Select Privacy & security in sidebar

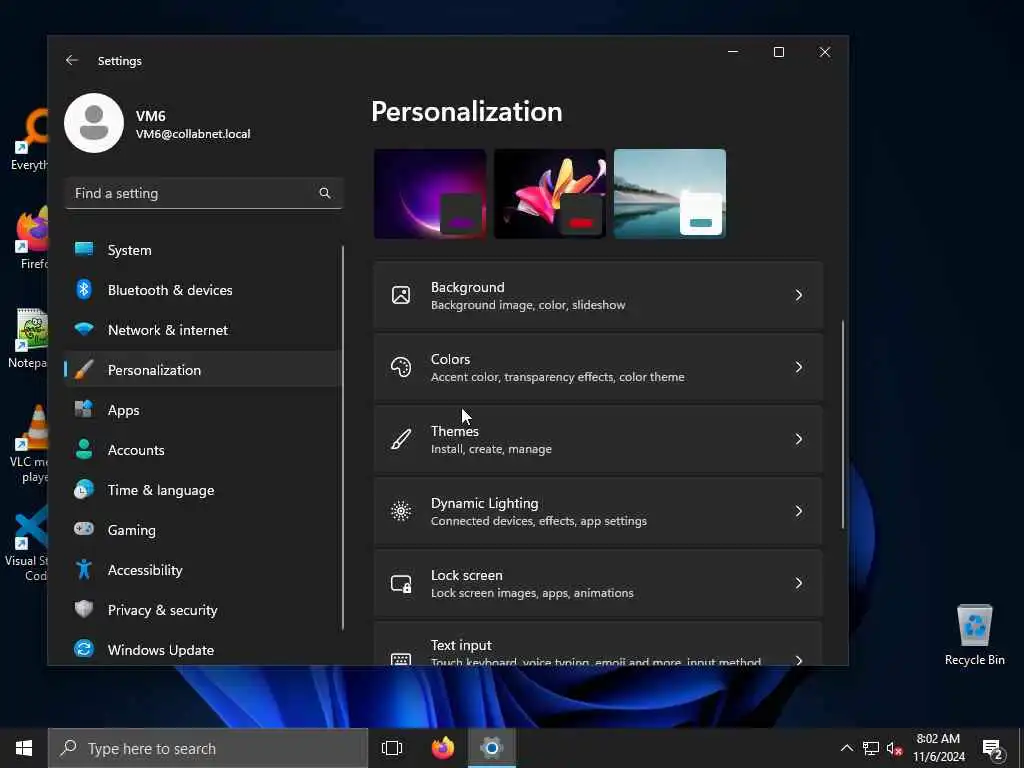[202, 609]
